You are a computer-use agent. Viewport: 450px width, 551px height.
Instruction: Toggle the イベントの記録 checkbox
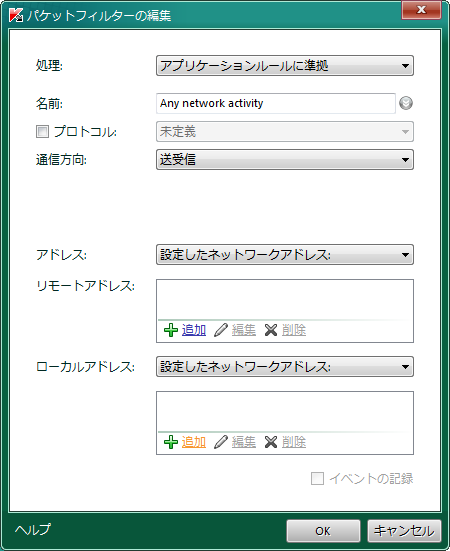[x=317, y=478]
